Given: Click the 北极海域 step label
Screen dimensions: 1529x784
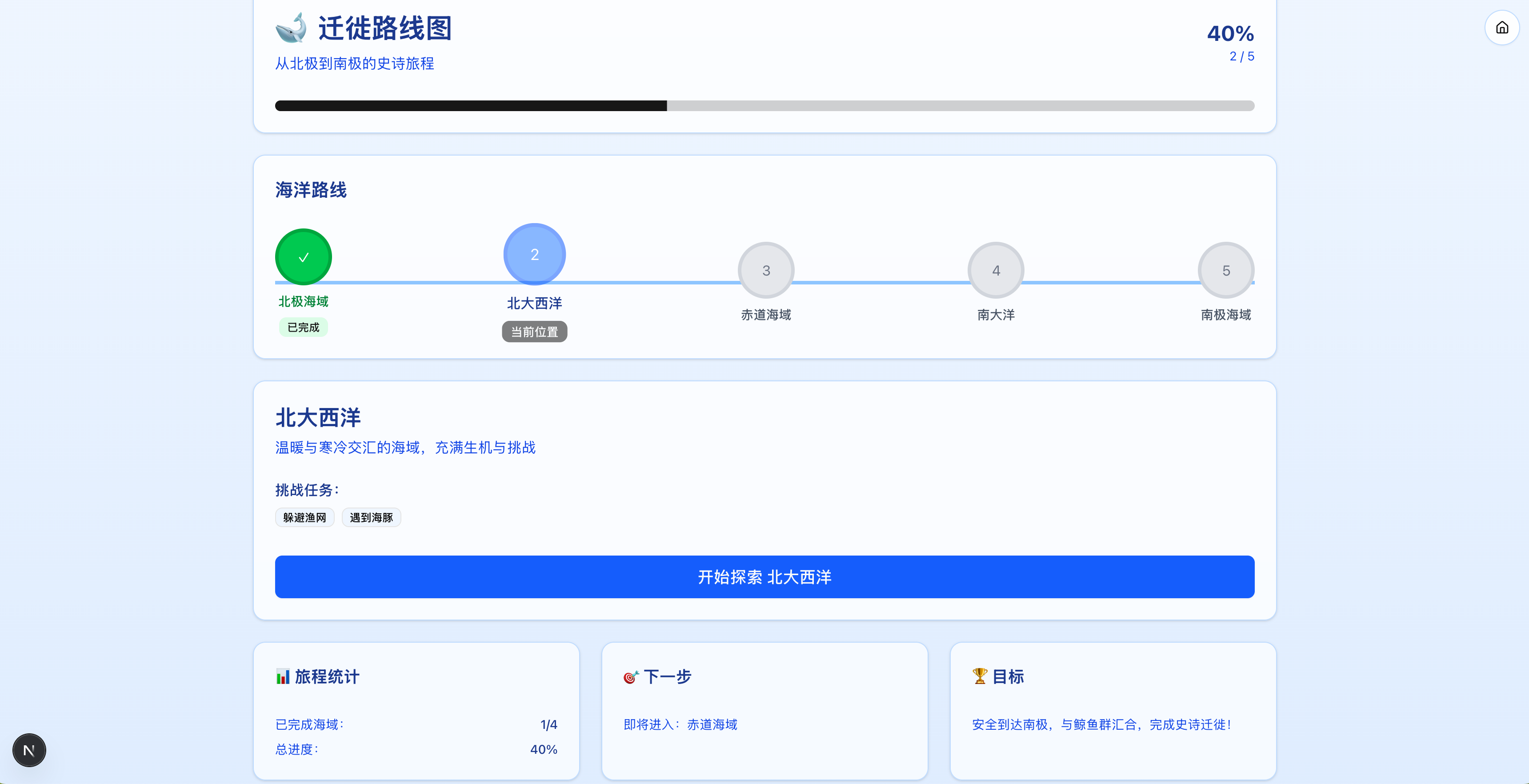Looking at the screenshot, I should [x=303, y=301].
